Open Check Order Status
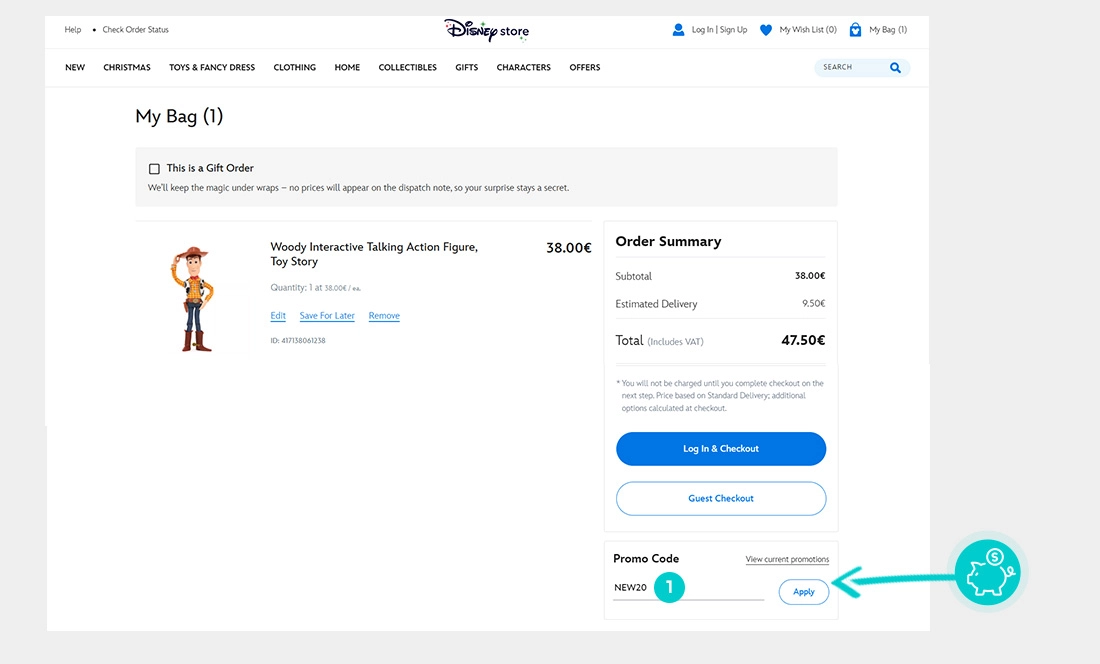Image resolution: width=1100 pixels, height=664 pixels. (136, 29)
